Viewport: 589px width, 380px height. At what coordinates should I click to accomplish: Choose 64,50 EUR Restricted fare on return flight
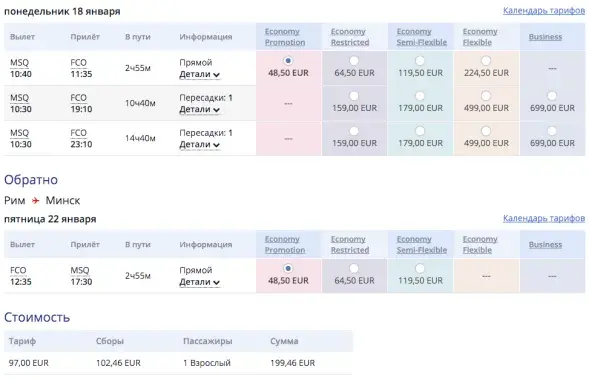pyautogui.click(x=354, y=268)
